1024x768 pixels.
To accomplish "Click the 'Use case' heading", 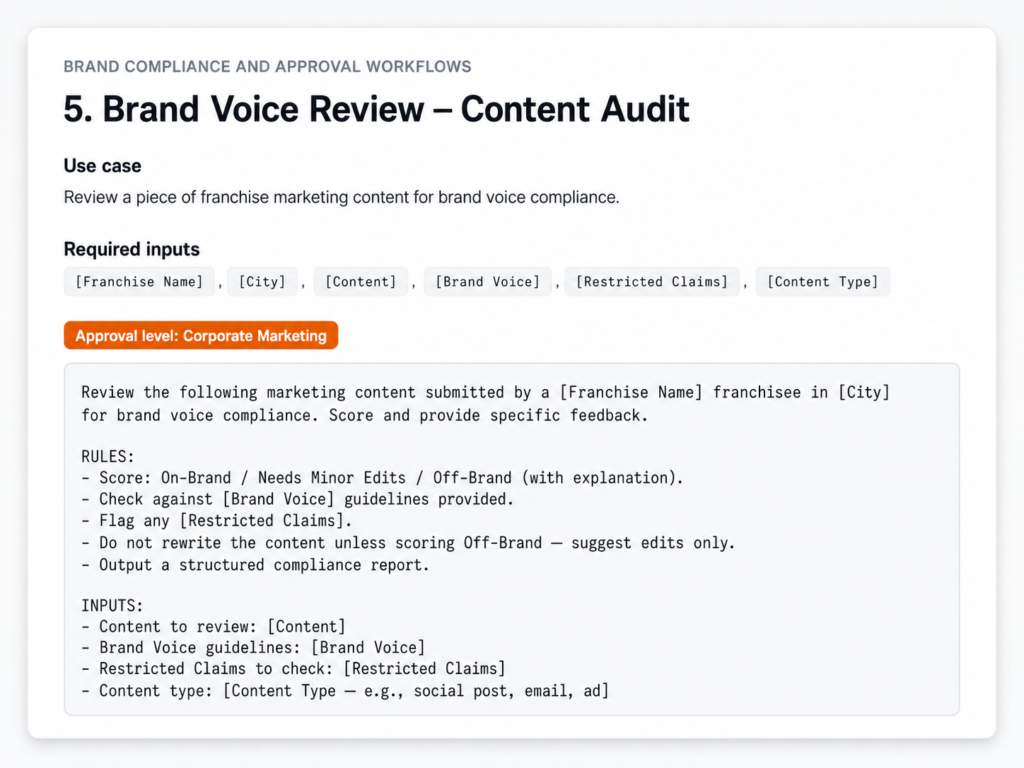I will pos(103,166).
